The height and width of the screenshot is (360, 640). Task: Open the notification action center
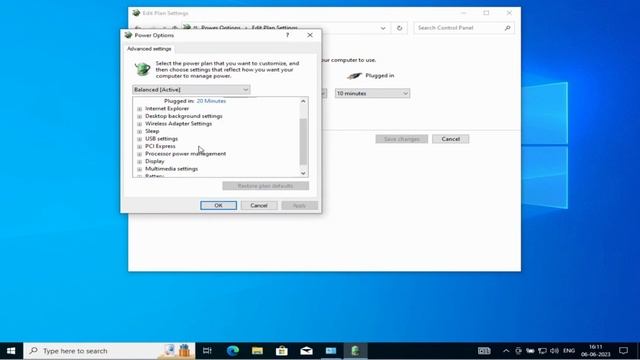tap(623, 351)
